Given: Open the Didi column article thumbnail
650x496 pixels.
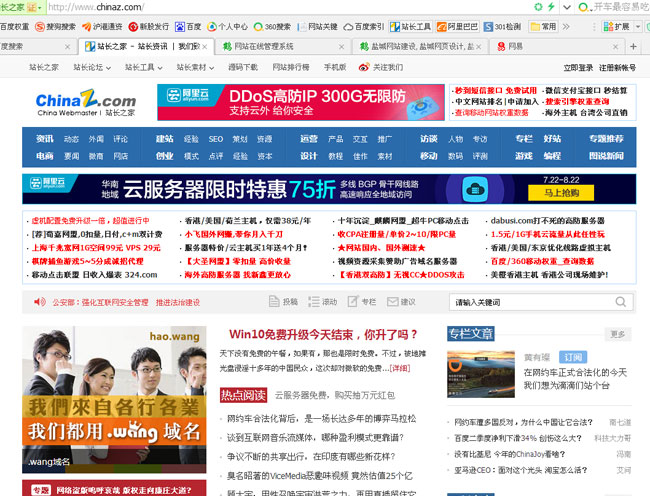Looking at the screenshot, I should [x=481, y=374].
